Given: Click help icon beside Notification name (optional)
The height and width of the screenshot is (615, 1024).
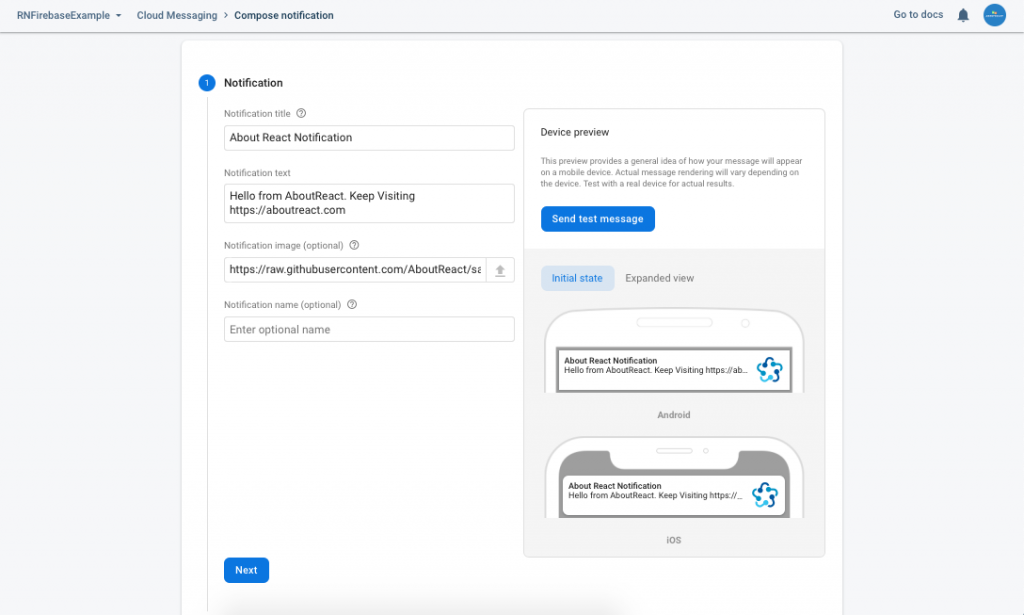Looking at the screenshot, I should click(351, 304).
